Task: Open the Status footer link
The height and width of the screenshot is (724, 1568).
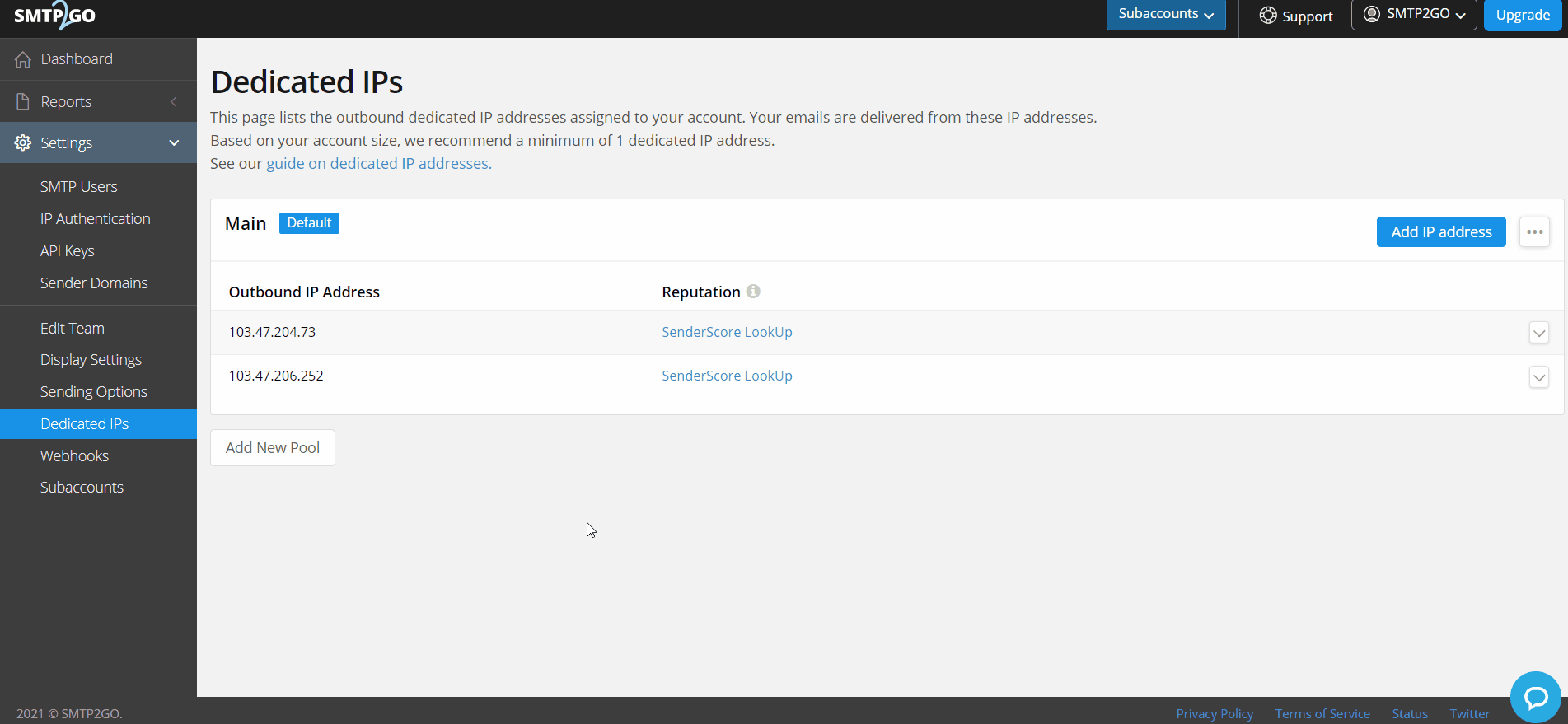Action: [x=1410, y=714]
